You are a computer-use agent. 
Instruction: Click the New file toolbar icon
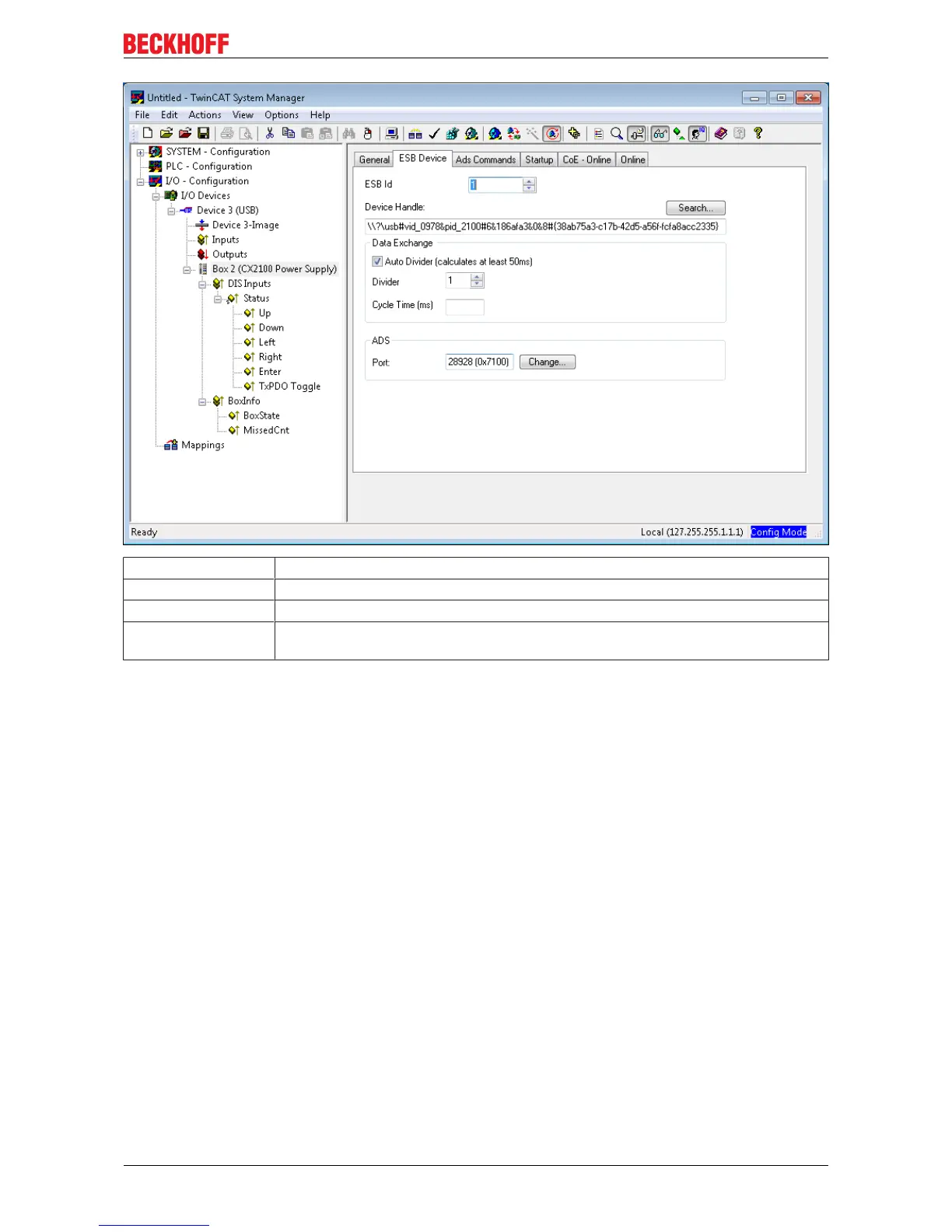coord(148,134)
